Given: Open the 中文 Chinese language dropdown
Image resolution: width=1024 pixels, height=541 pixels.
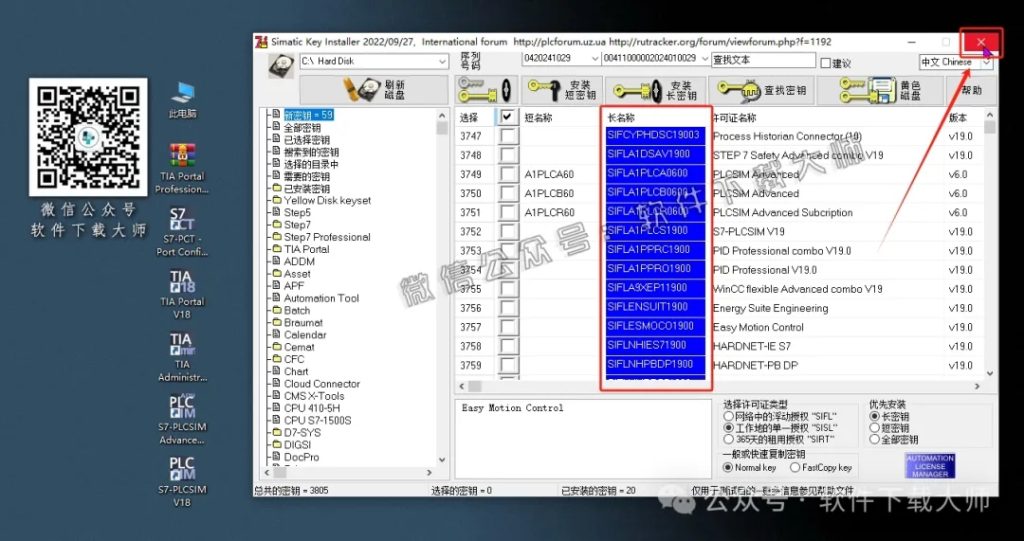Looking at the screenshot, I should [987, 62].
